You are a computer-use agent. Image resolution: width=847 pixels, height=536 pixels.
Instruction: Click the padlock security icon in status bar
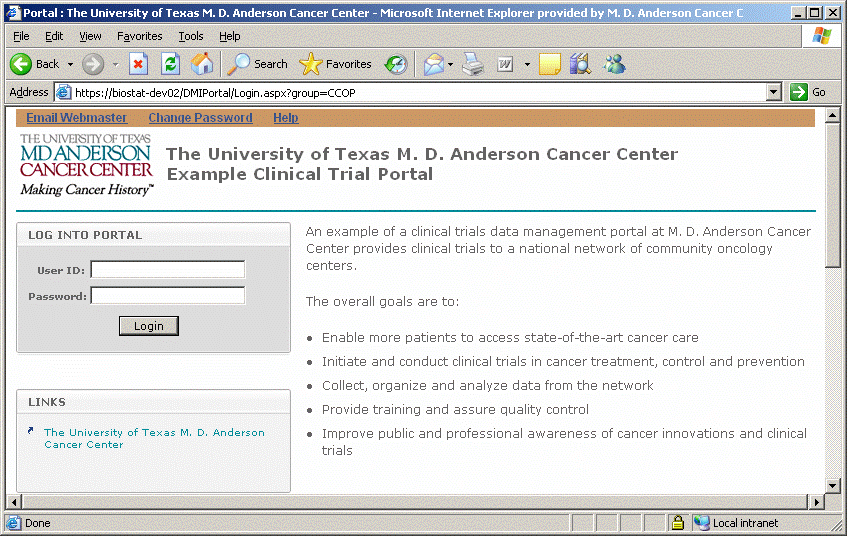tap(677, 522)
